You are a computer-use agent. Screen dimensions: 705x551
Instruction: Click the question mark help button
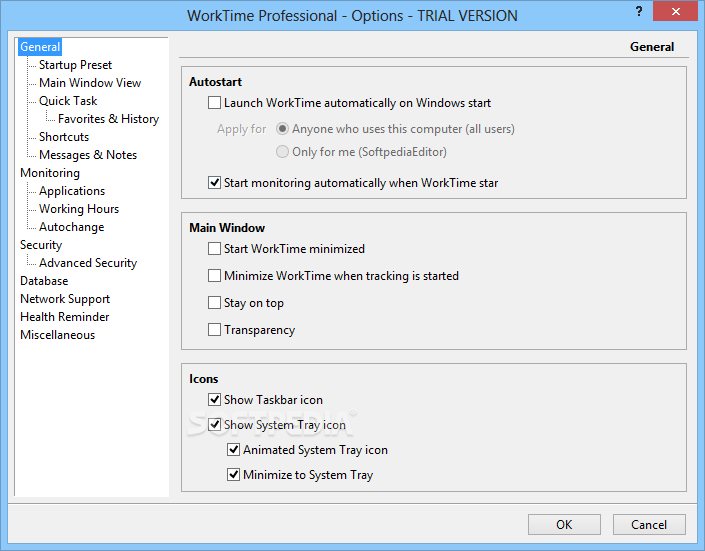639,11
